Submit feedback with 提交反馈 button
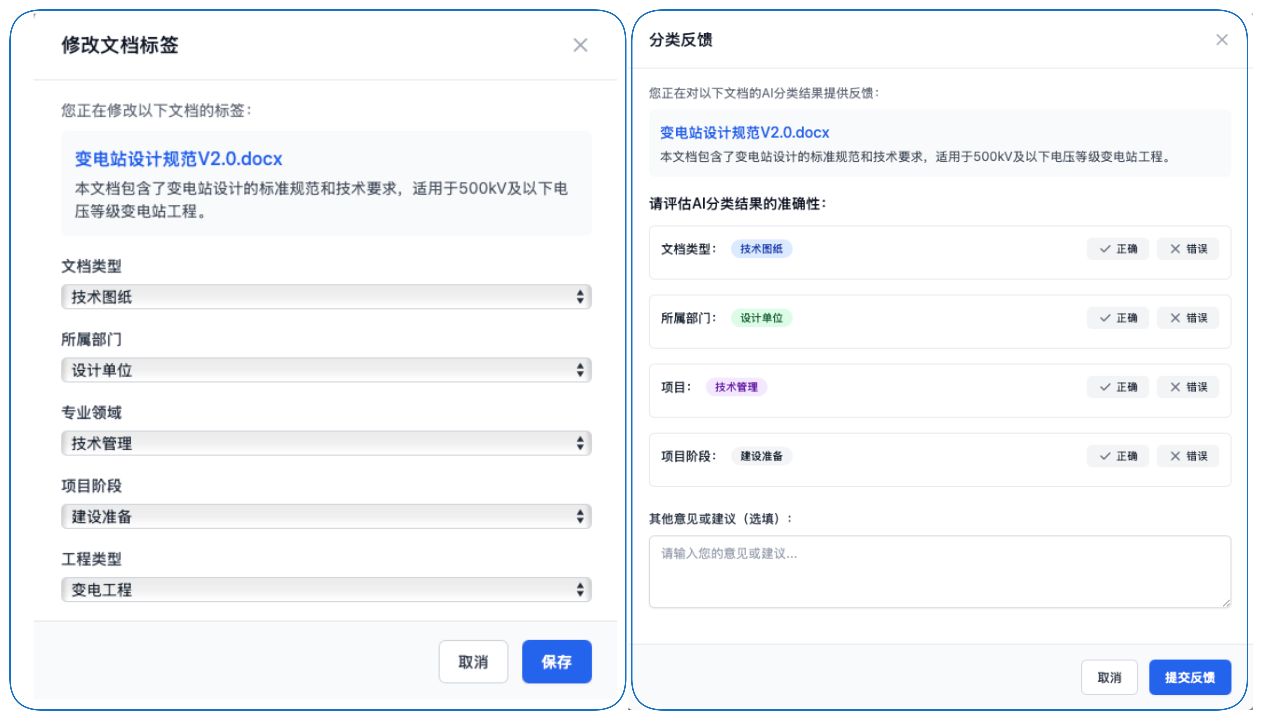Image resolution: width=1262 pixels, height=721 pixels. [1189, 677]
